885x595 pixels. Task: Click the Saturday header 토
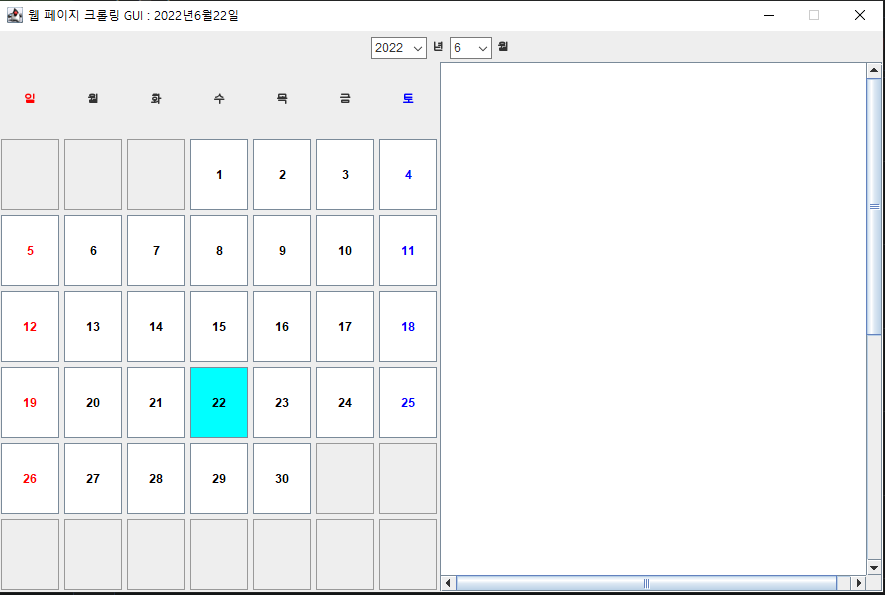pyautogui.click(x=408, y=98)
